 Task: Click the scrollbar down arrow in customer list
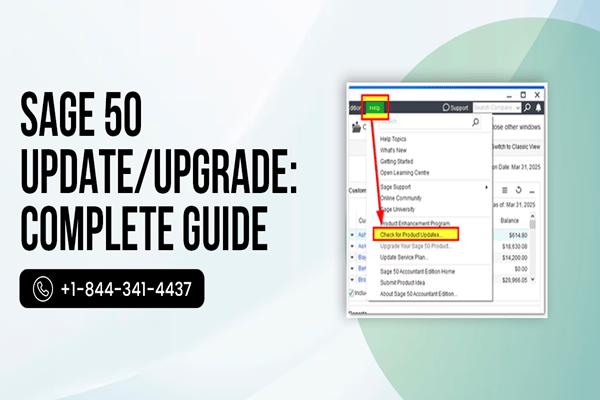coord(532,280)
